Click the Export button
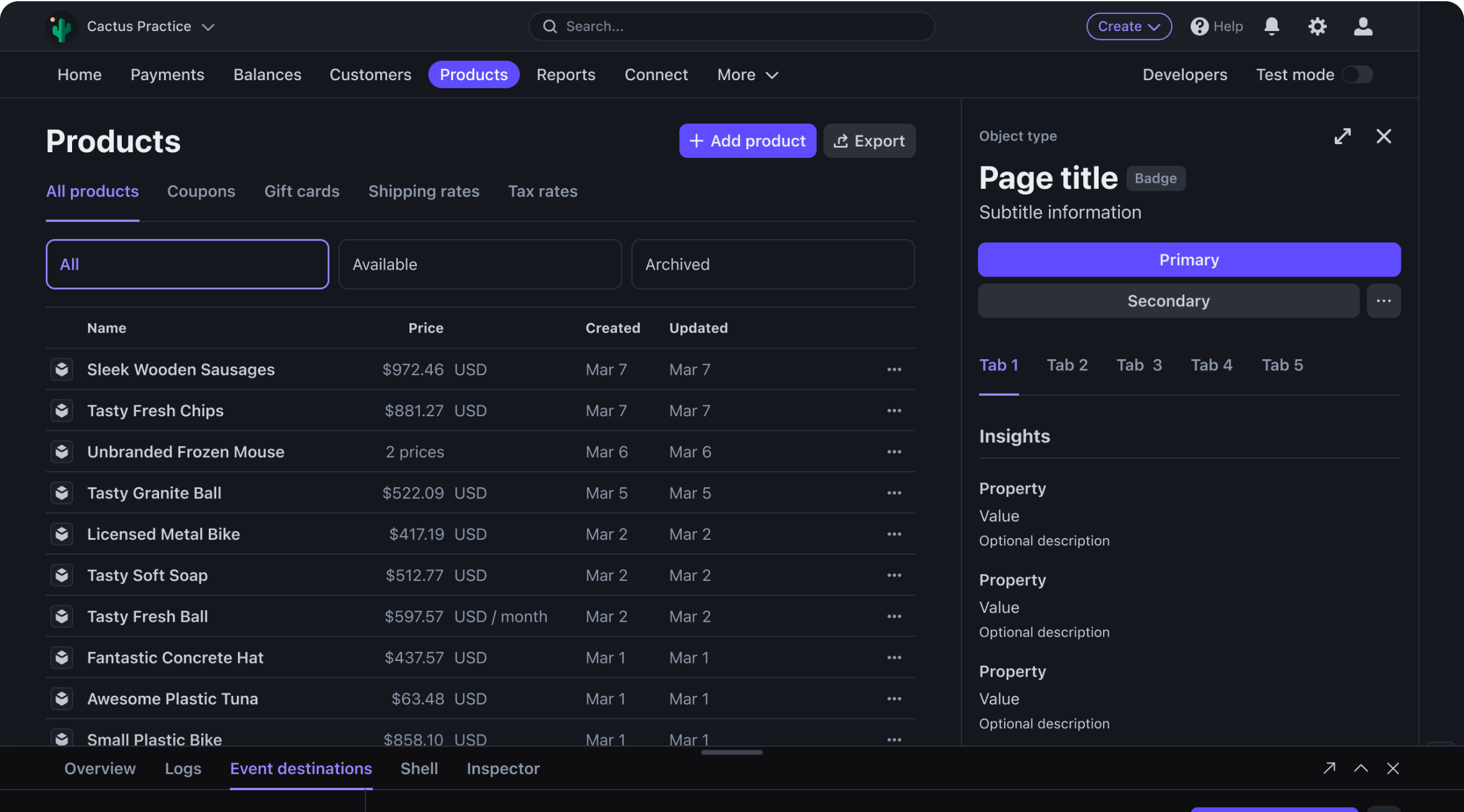This screenshot has height=812, width=1464. point(869,141)
